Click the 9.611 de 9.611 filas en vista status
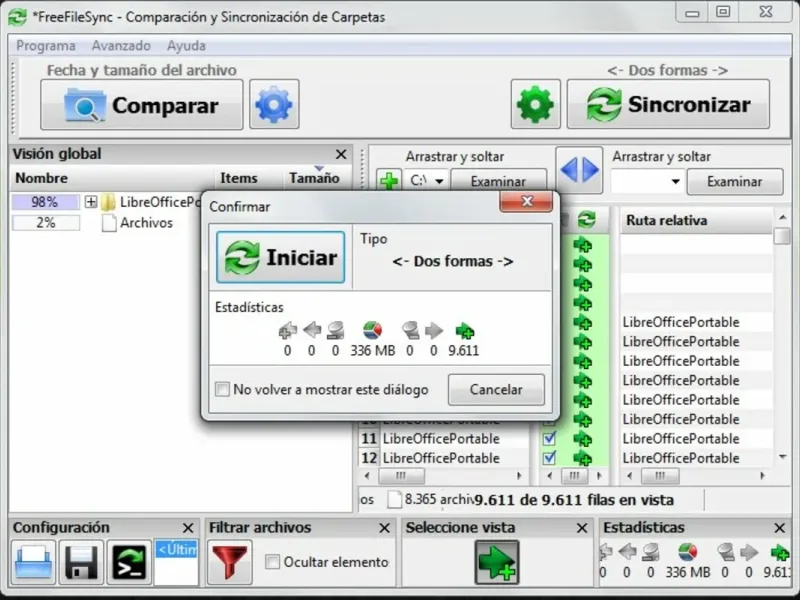 pos(574,500)
